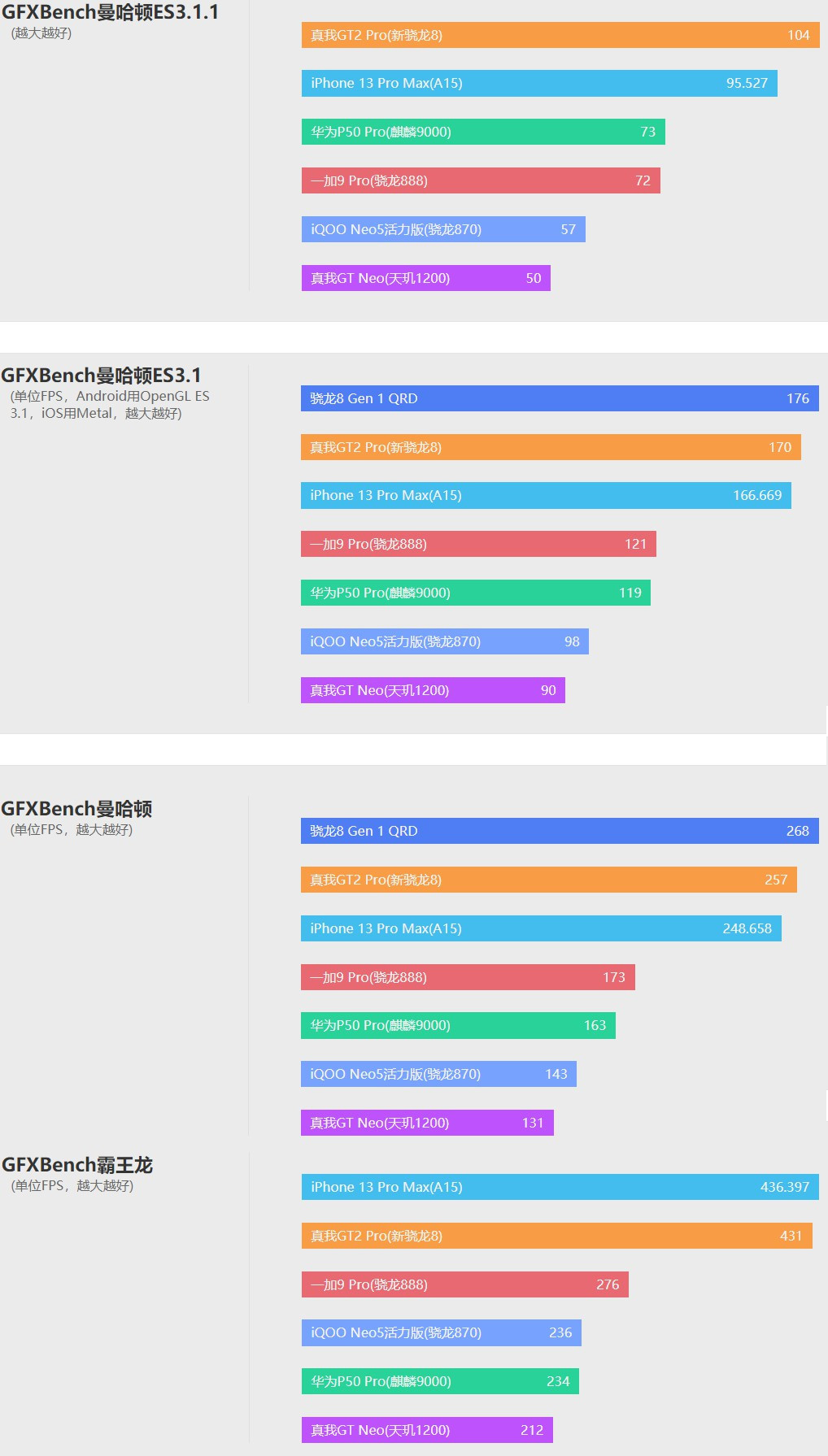Select the 华为P50 Pro bar showing 163
This screenshot has height=1456, width=828.
point(458,1025)
